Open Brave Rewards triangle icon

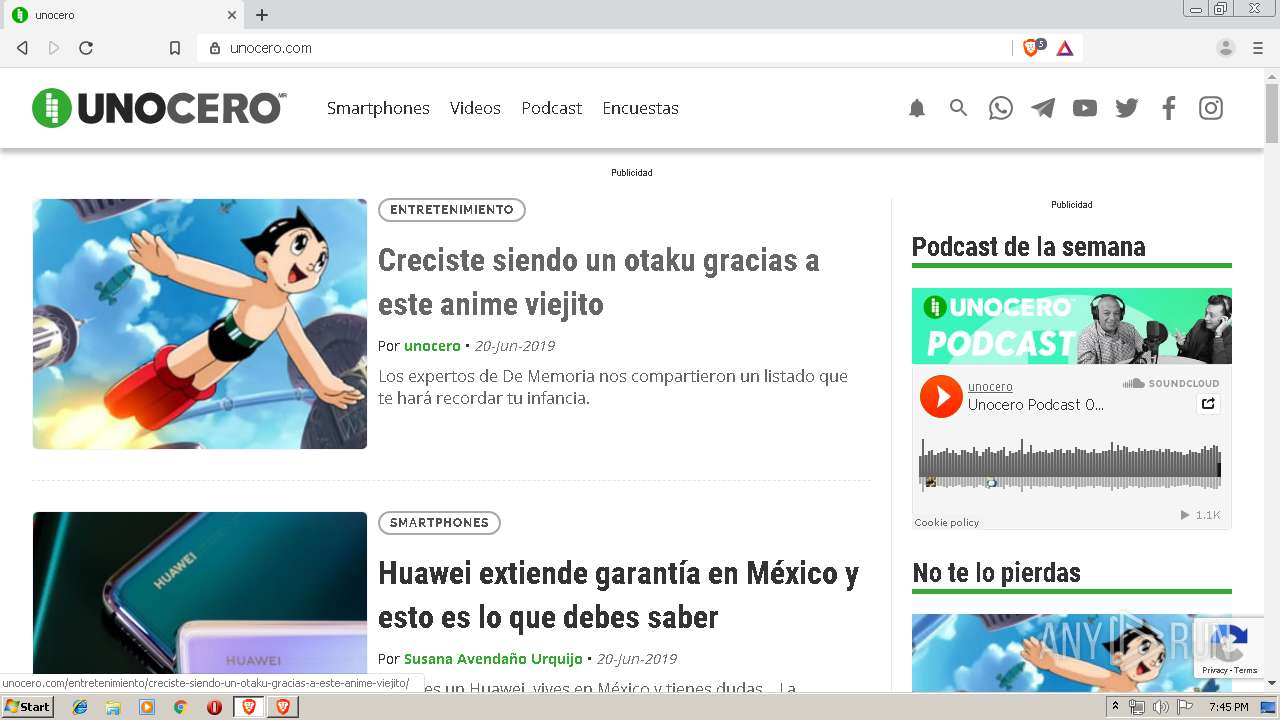click(1065, 48)
